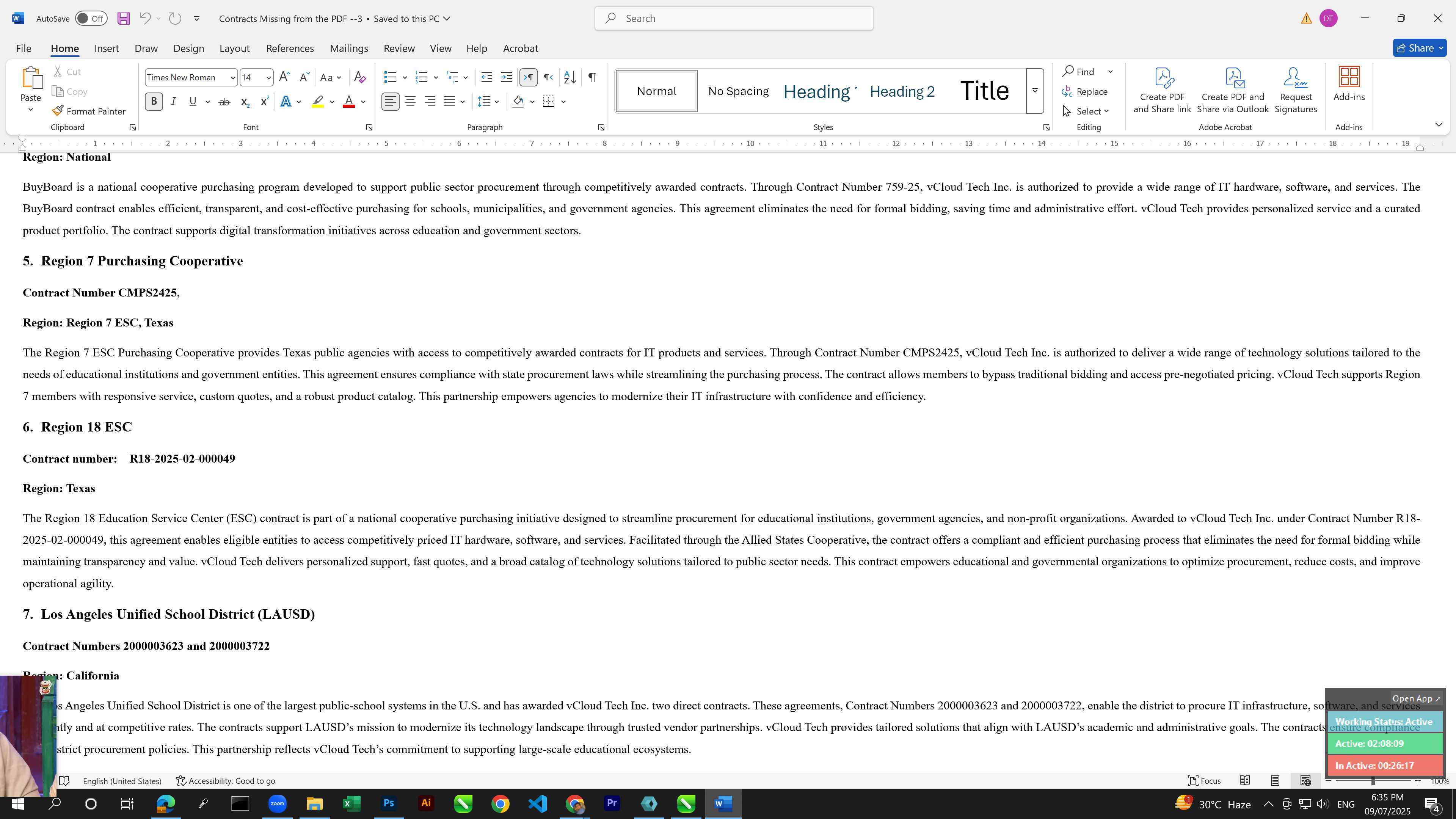Switch to the Insert tab
The width and height of the screenshot is (1456, 819).
pyautogui.click(x=106, y=49)
